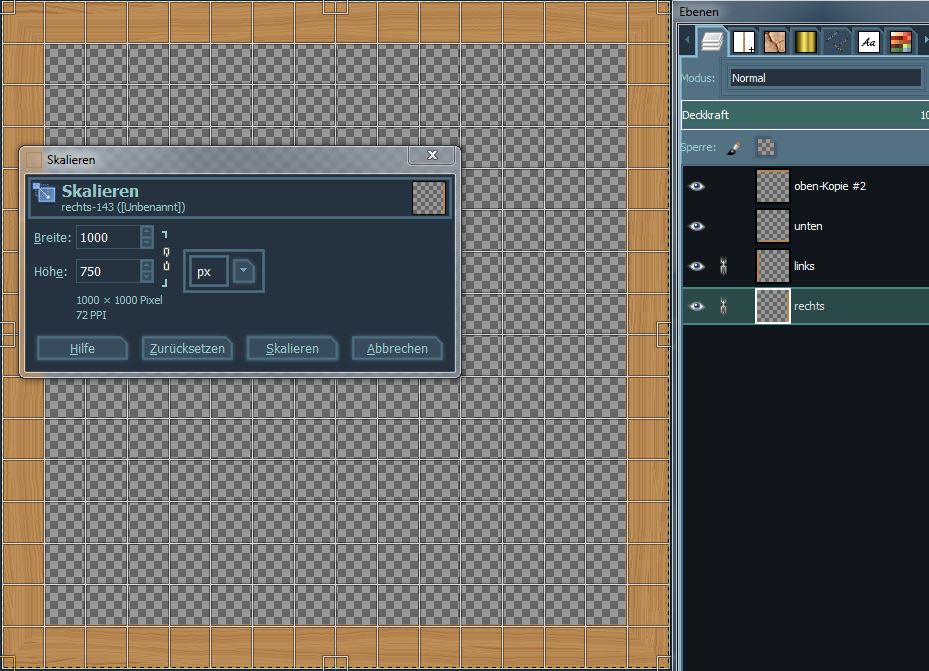
Task: Toggle the checkered lock alpha channel icon
Action: [765, 148]
